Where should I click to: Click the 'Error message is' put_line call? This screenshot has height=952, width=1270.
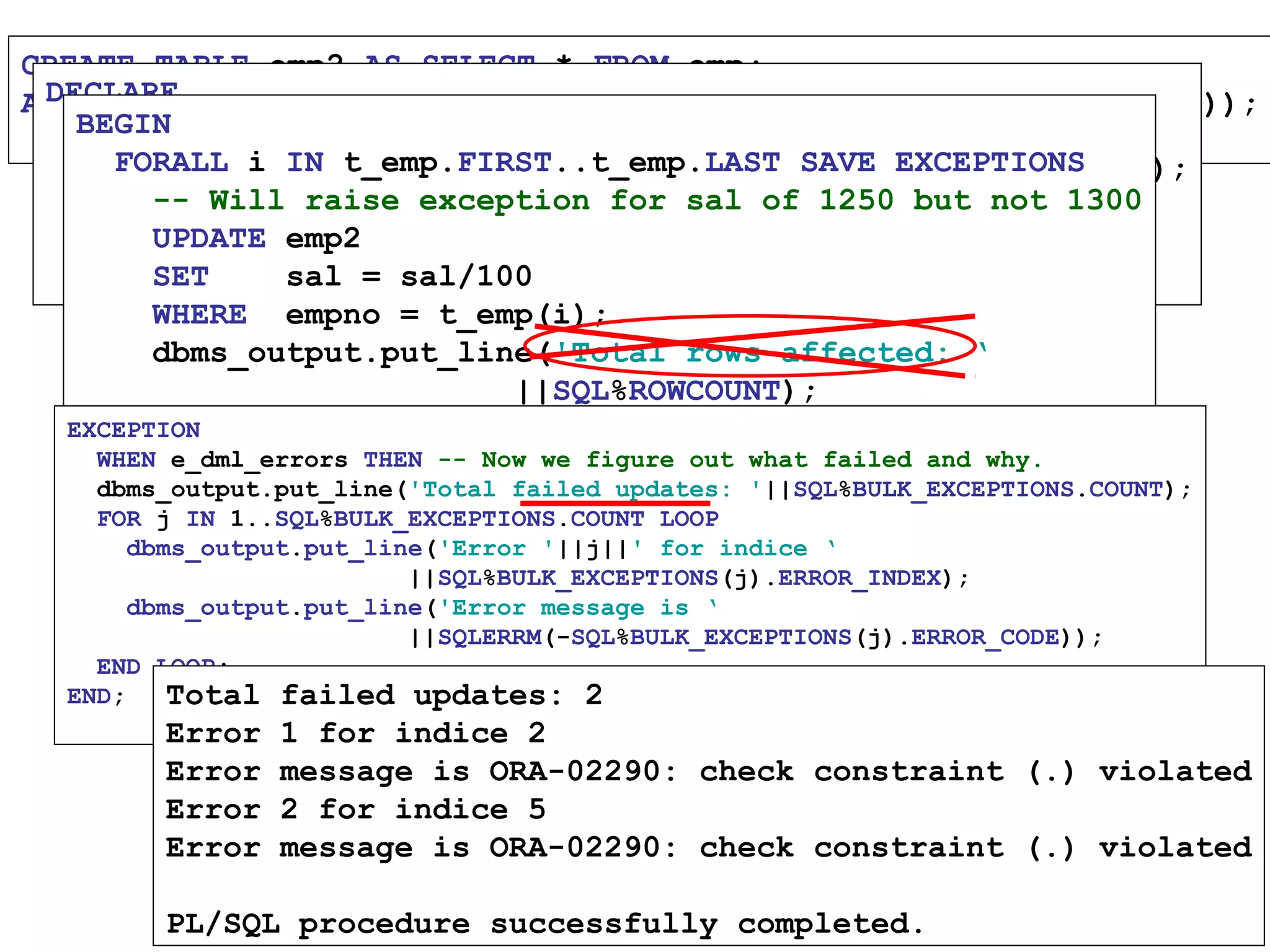[422, 608]
